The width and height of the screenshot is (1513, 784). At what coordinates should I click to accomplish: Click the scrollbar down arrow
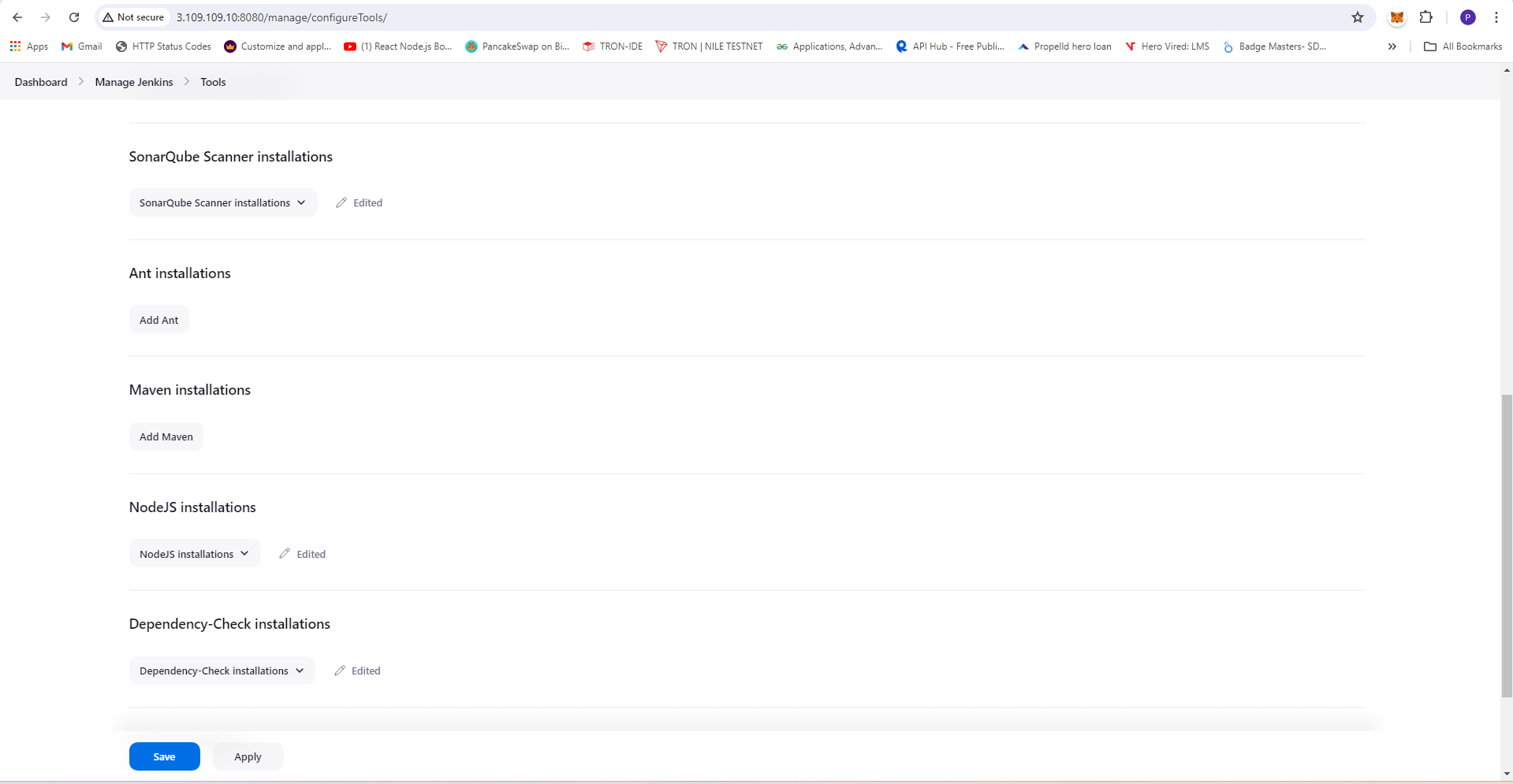click(x=1507, y=774)
